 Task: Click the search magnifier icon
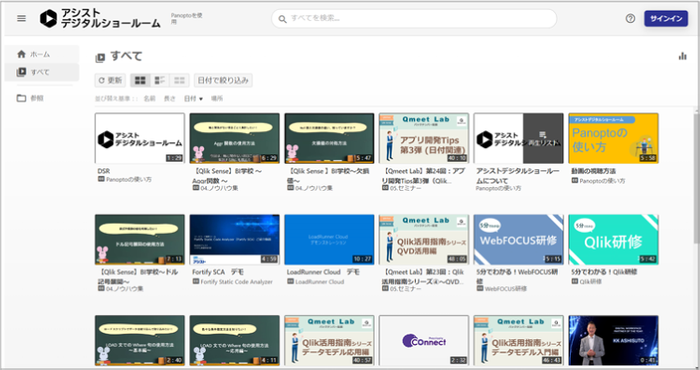[283, 19]
